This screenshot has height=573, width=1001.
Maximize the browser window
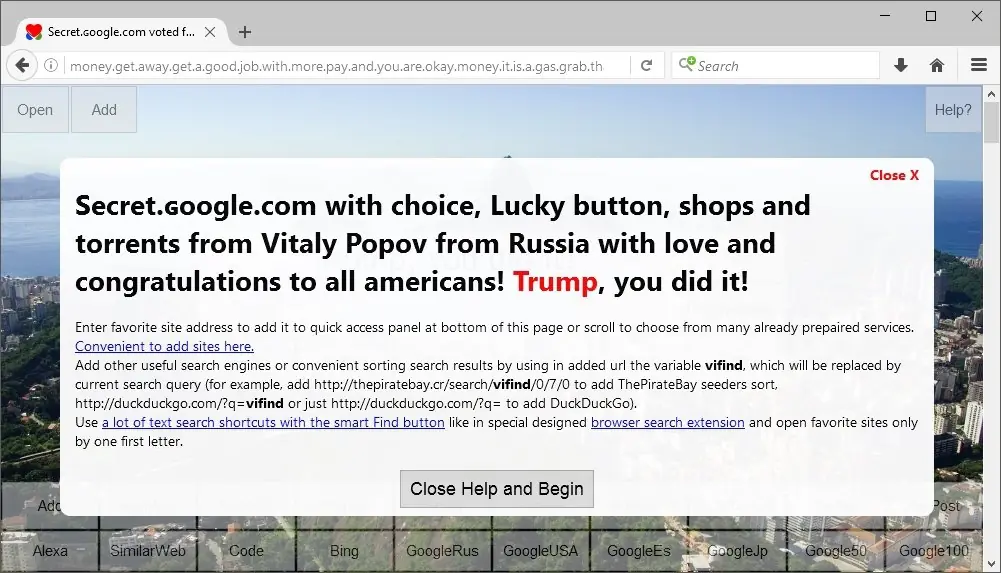click(931, 16)
